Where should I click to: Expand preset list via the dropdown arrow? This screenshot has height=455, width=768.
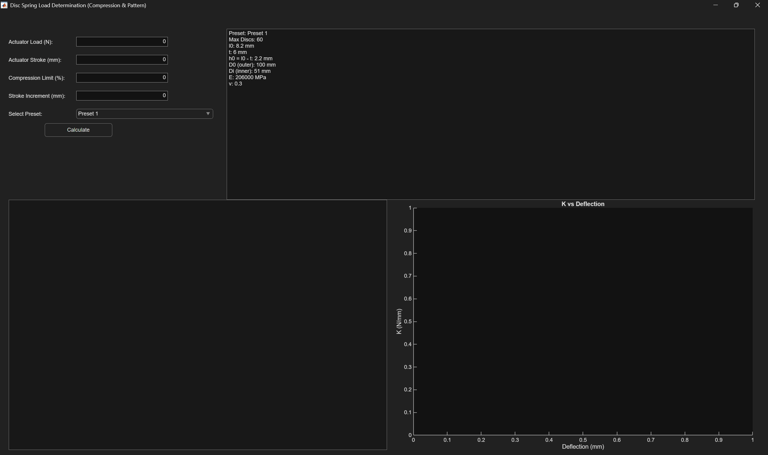pyautogui.click(x=208, y=114)
